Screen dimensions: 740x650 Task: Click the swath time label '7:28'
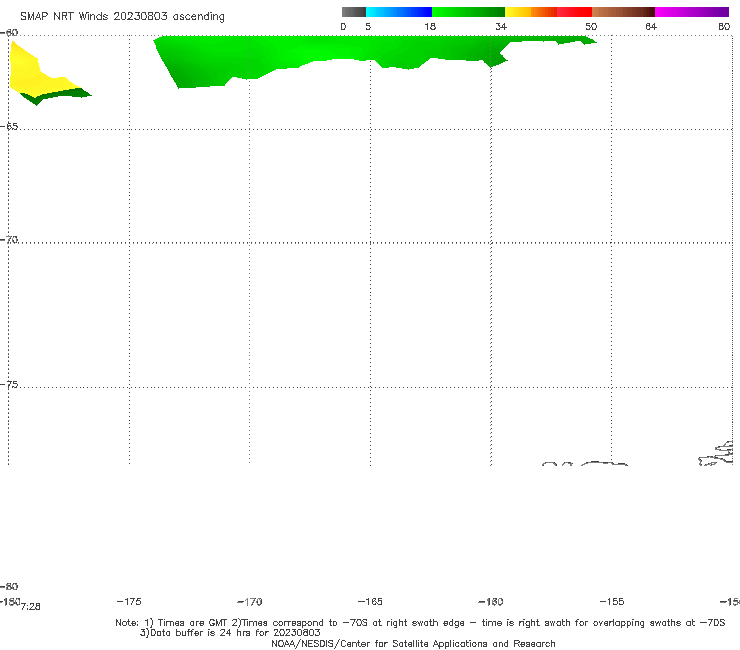pyautogui.click(x=31, y=607)
